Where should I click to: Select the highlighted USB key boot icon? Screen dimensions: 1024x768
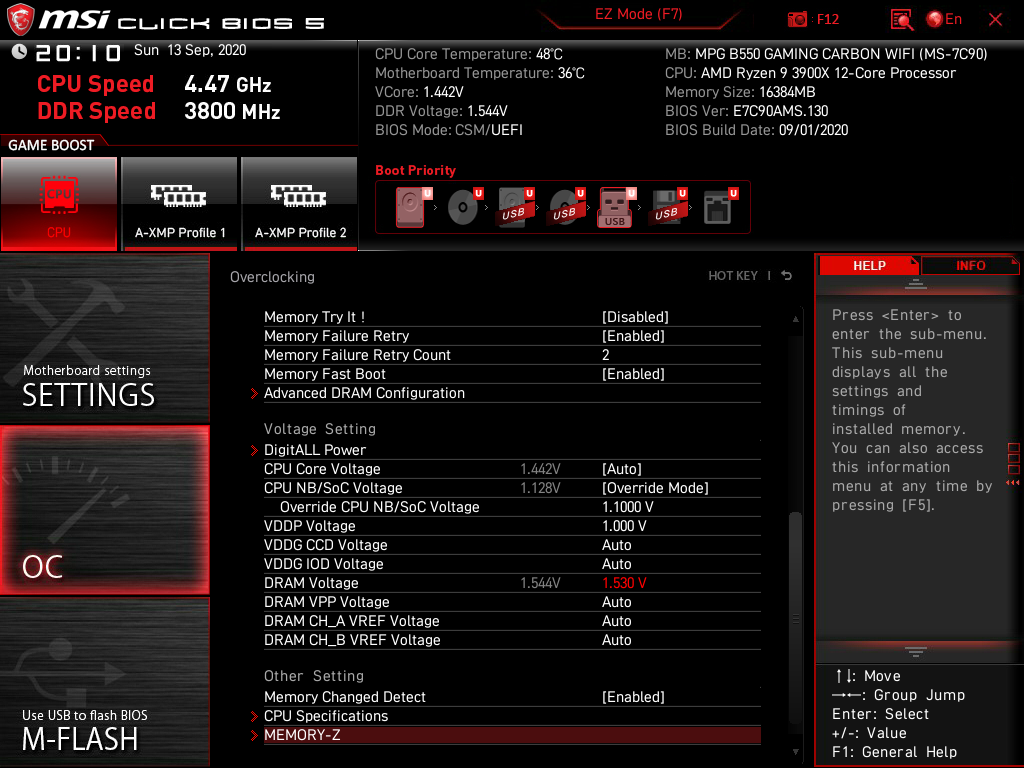617,207
